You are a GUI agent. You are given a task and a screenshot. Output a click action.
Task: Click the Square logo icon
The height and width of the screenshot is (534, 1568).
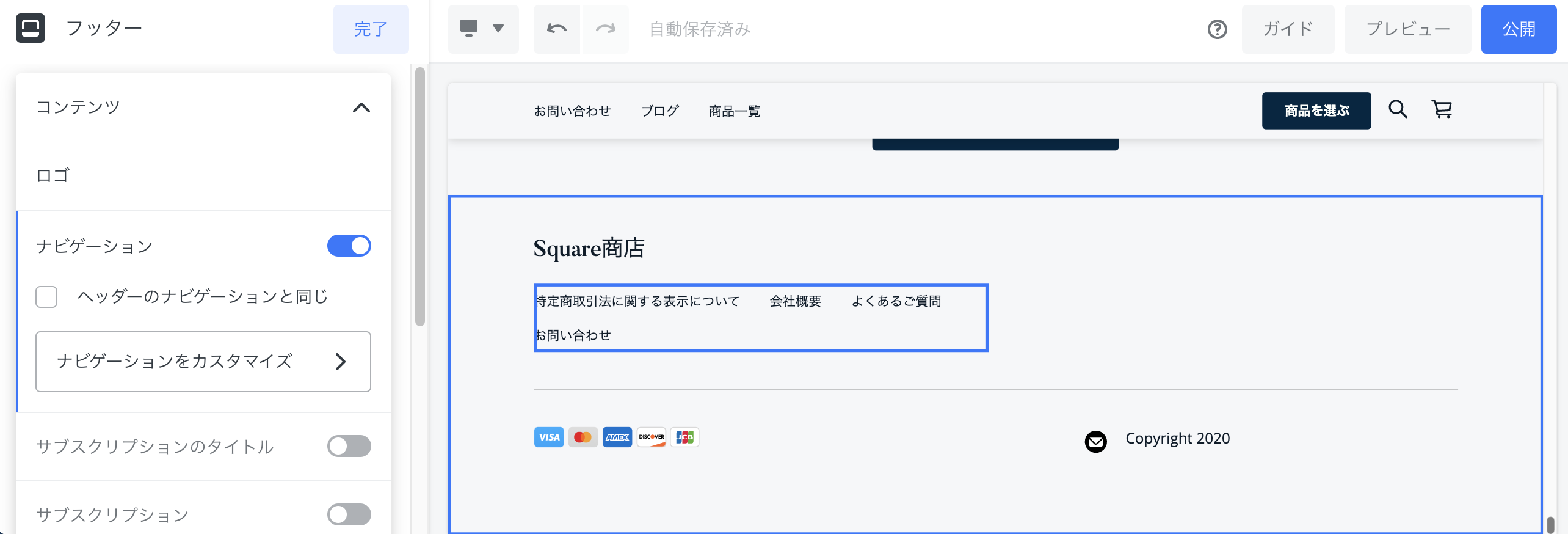[x=31, y=28]
